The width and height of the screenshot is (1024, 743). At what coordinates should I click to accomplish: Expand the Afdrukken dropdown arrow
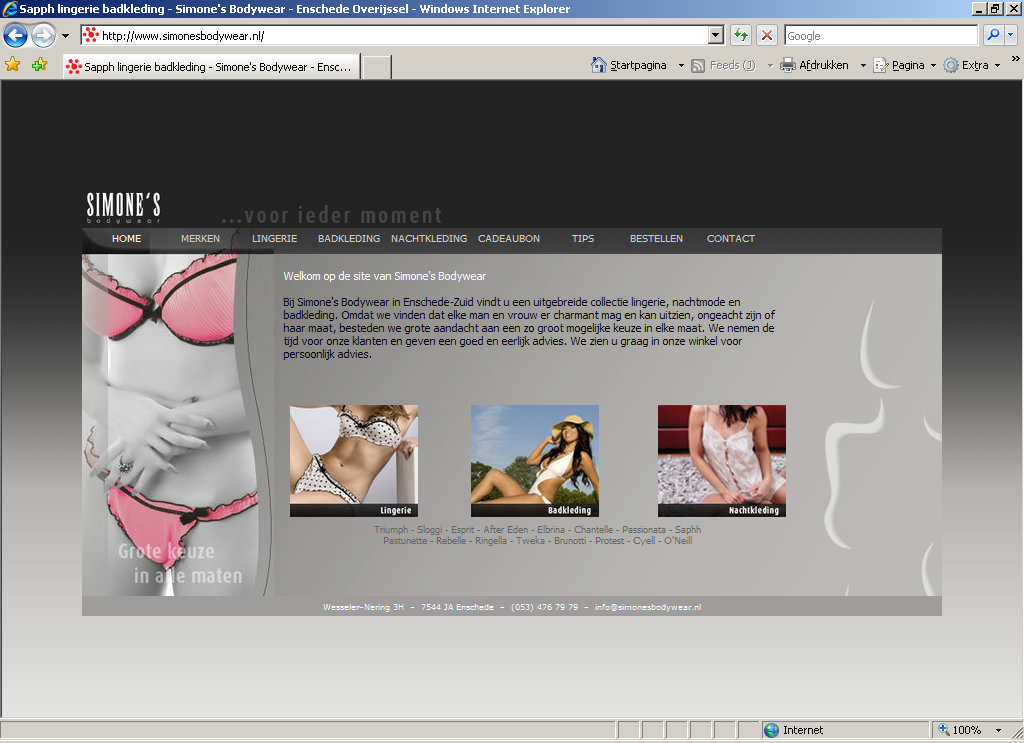[863, 65]
